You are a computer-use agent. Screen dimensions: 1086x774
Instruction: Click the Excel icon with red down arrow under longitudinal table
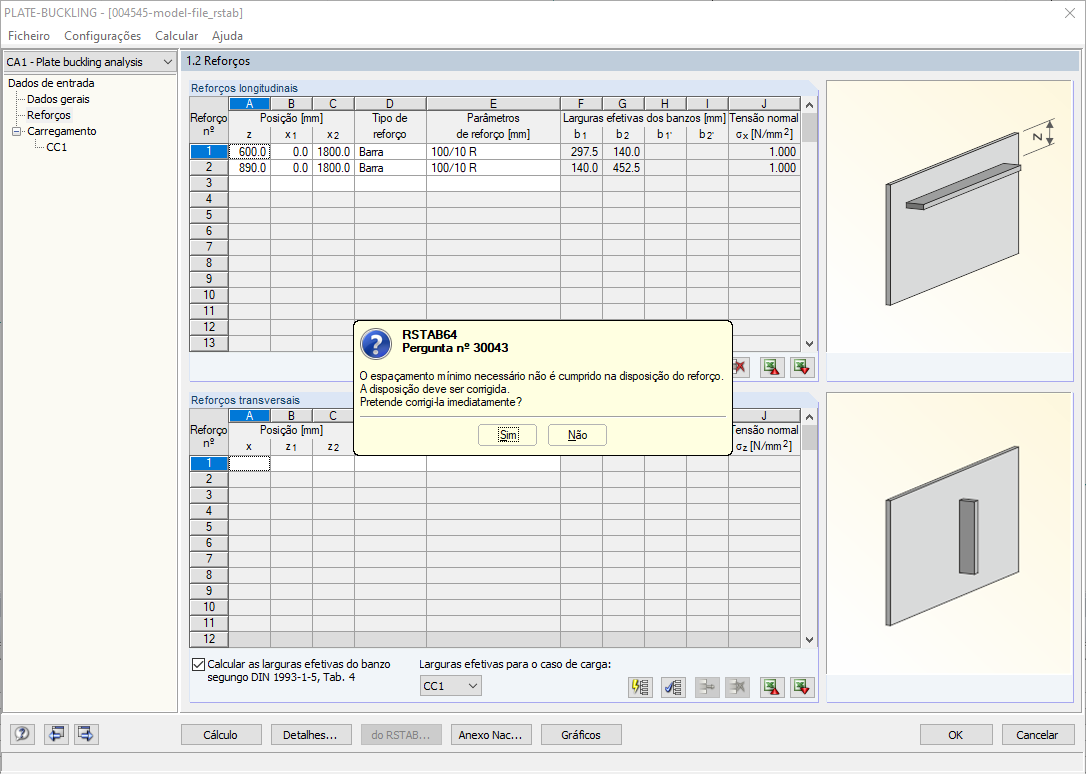[802, 367]
